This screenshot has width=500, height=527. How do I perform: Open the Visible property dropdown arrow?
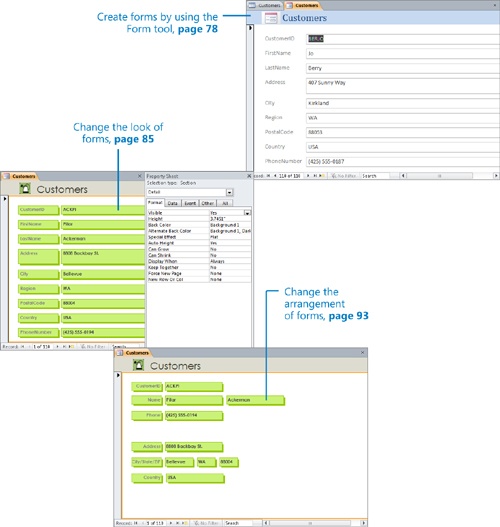[247, 213]
